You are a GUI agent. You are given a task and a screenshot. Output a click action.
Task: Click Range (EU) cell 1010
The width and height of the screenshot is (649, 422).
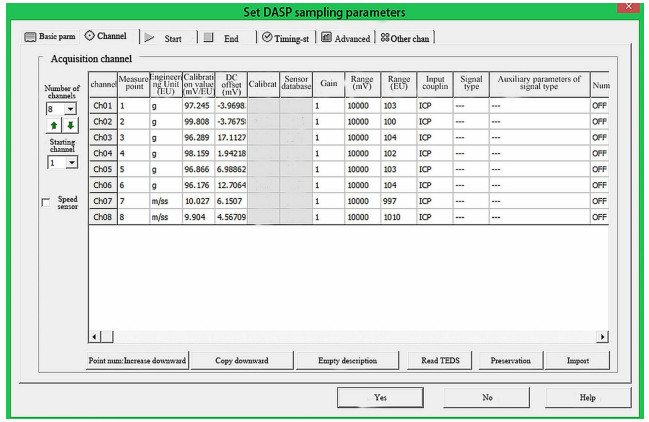[399, 217]
